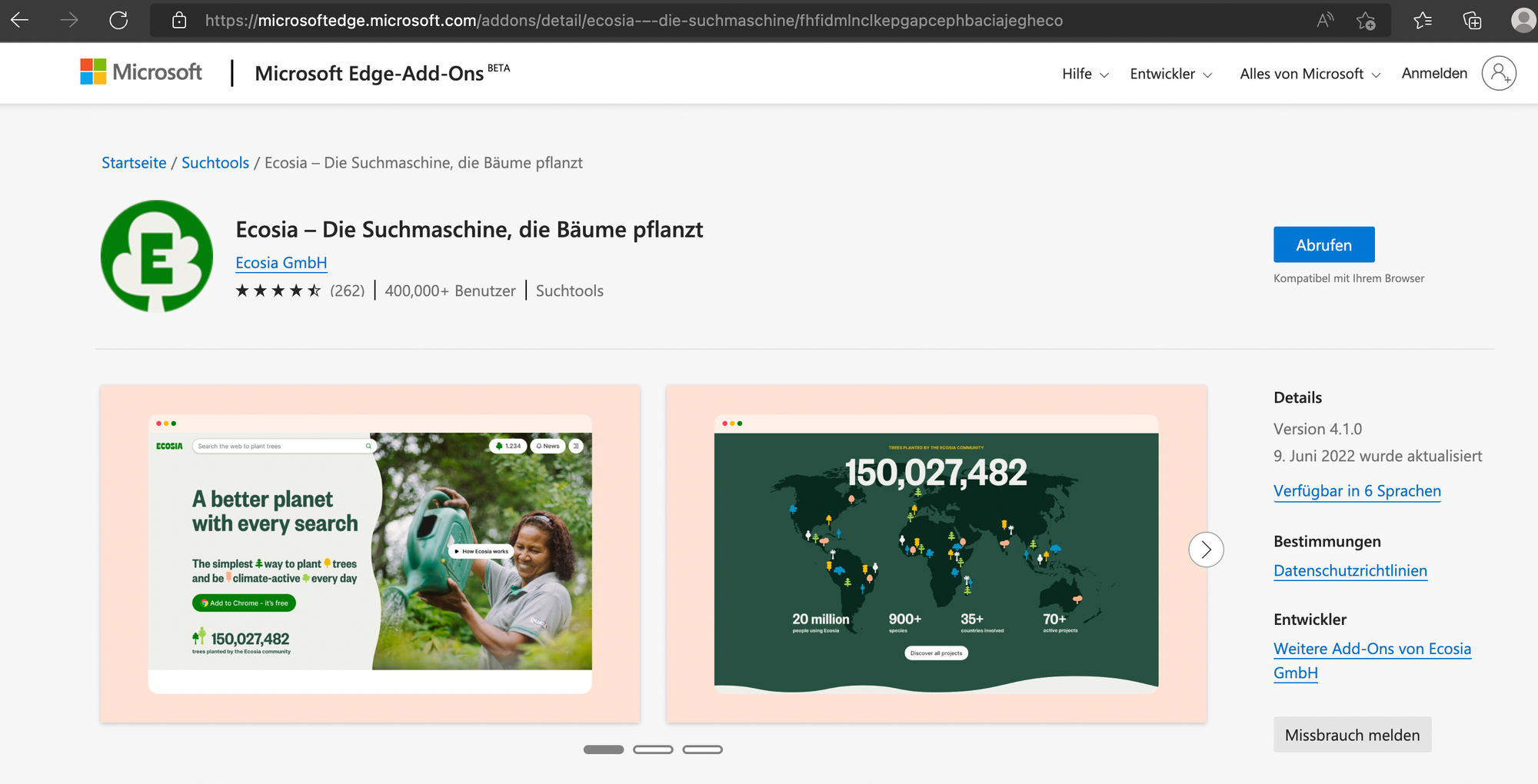Open the Collections icon in toolbar
The height and width of the screenshot is (784, 1538).
(x=1472, y=20)
